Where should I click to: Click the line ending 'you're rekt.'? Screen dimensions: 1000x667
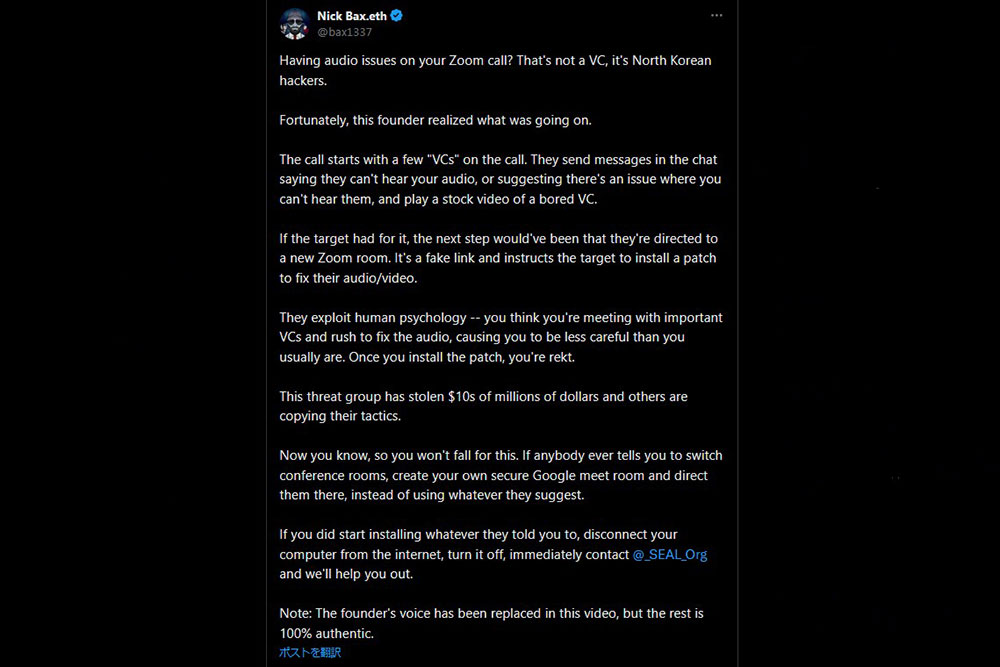[x=427, y=357]
